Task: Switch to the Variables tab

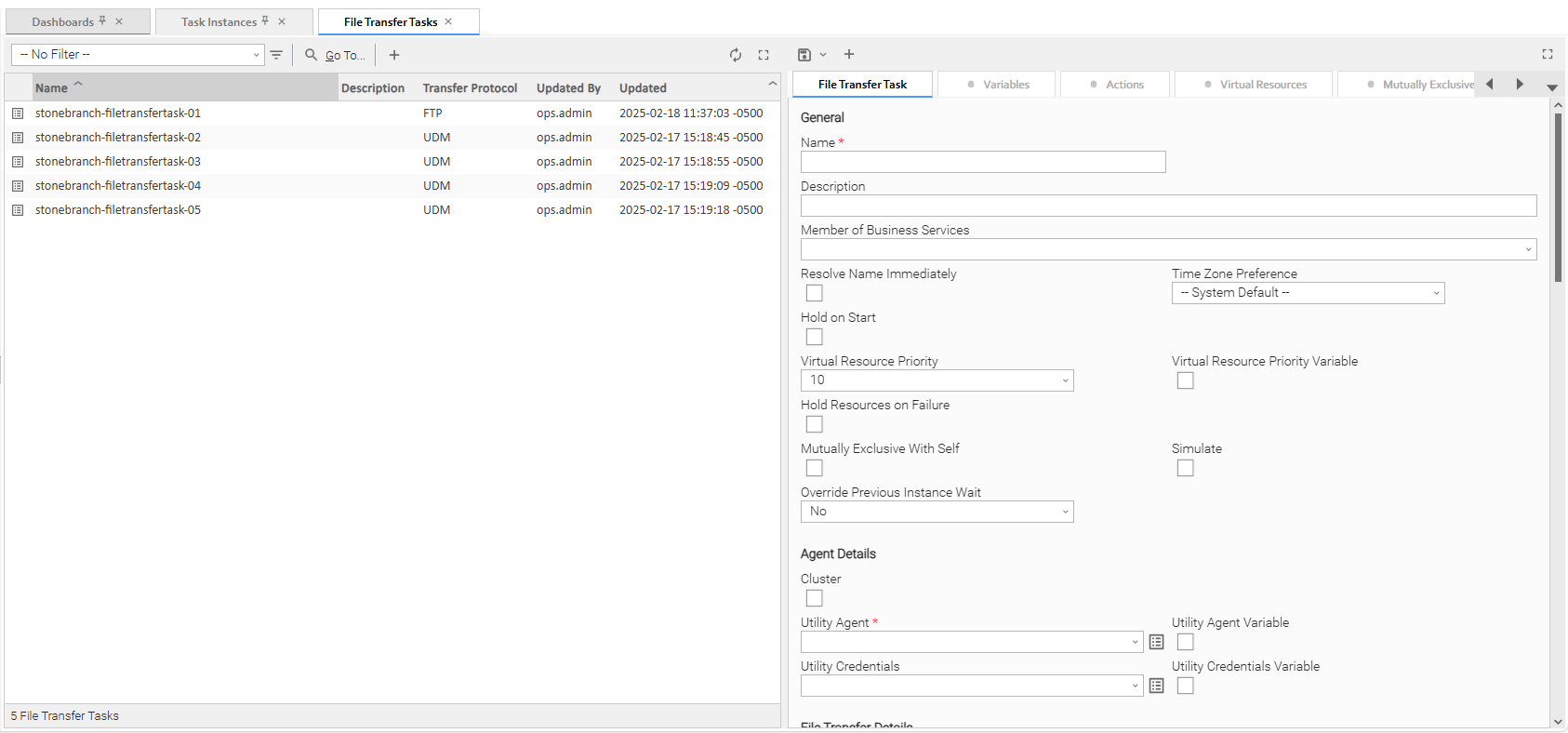Action: 997,85
